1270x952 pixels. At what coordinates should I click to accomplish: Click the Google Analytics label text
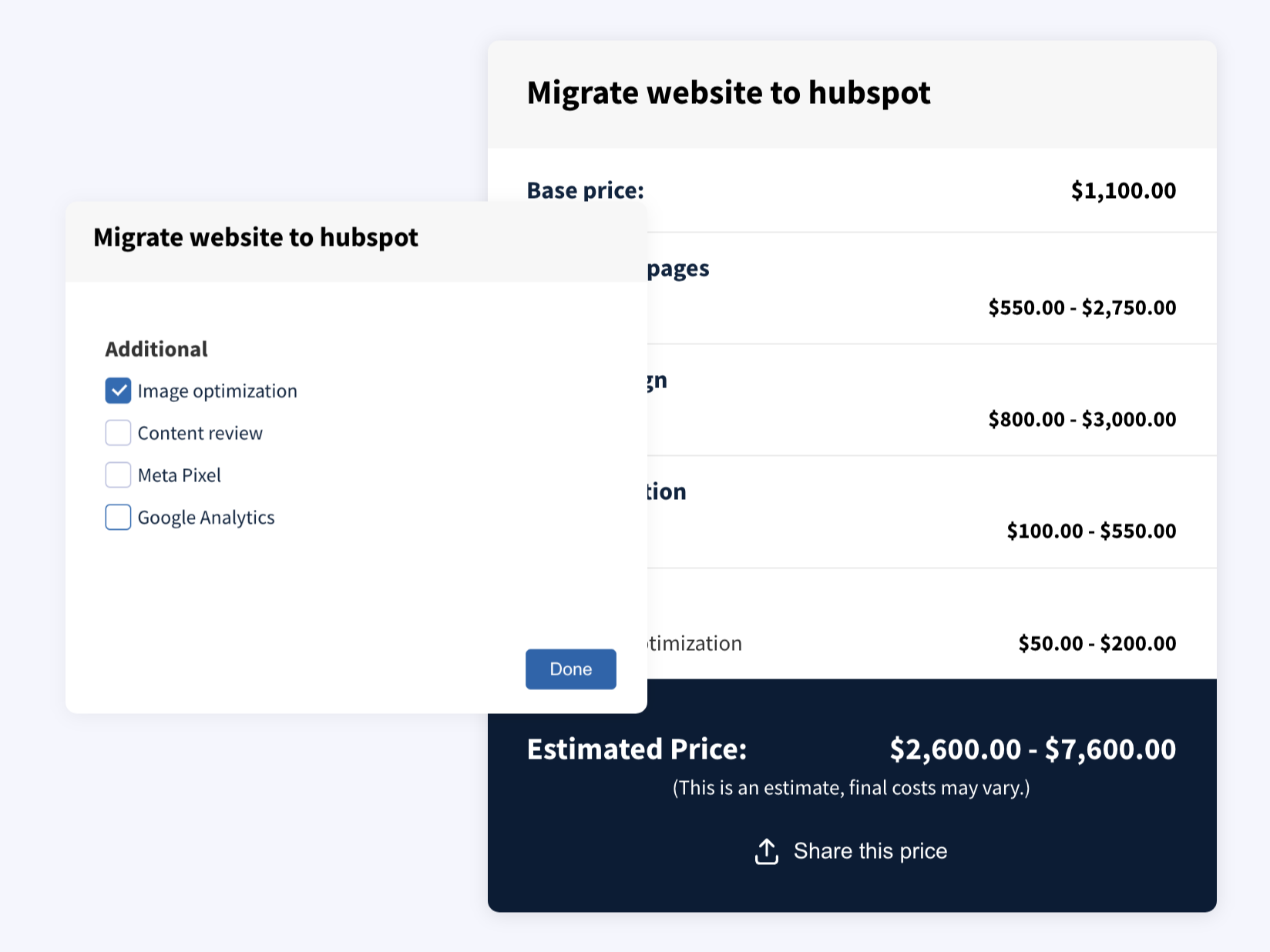pos(206,518)
